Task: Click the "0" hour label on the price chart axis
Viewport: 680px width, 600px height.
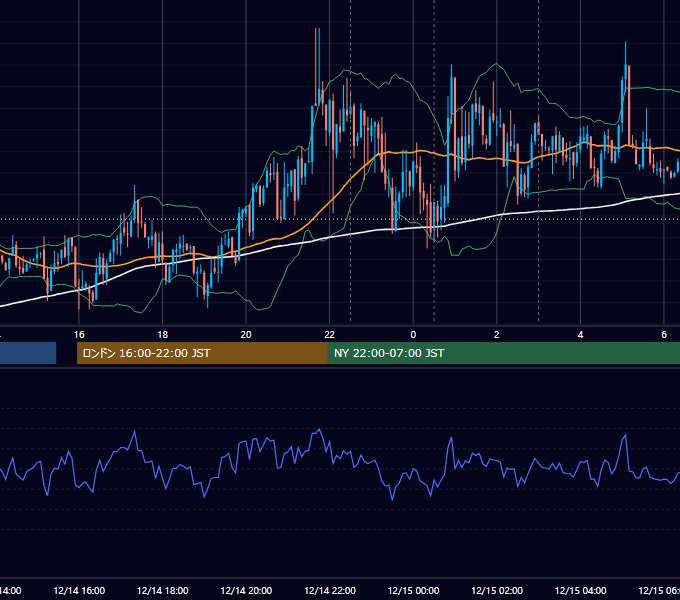Action: click(413, 335)
